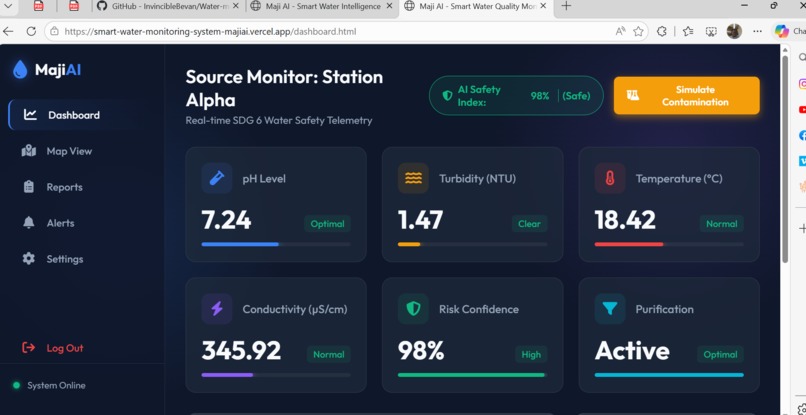Click the Normal badge on Temperature card

click(x=722, y=224)
